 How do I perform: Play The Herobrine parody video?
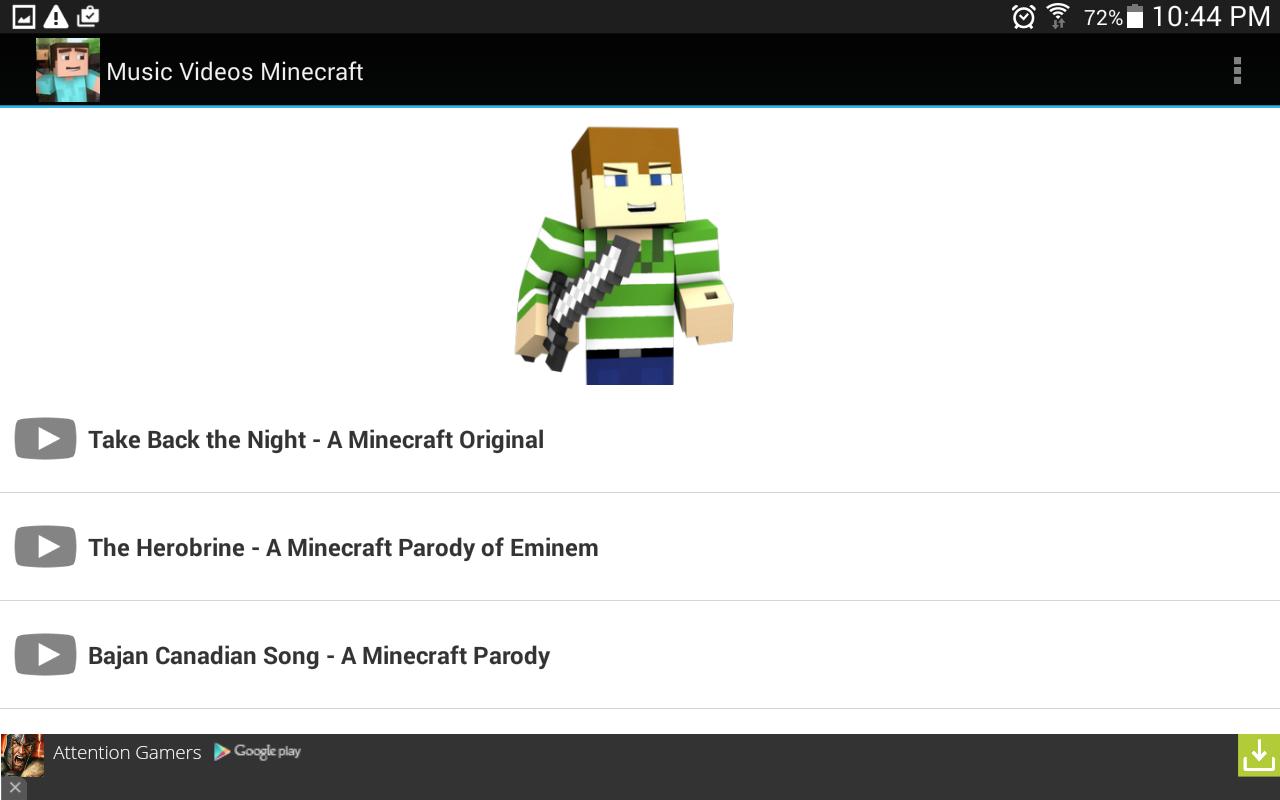point(45,546)
